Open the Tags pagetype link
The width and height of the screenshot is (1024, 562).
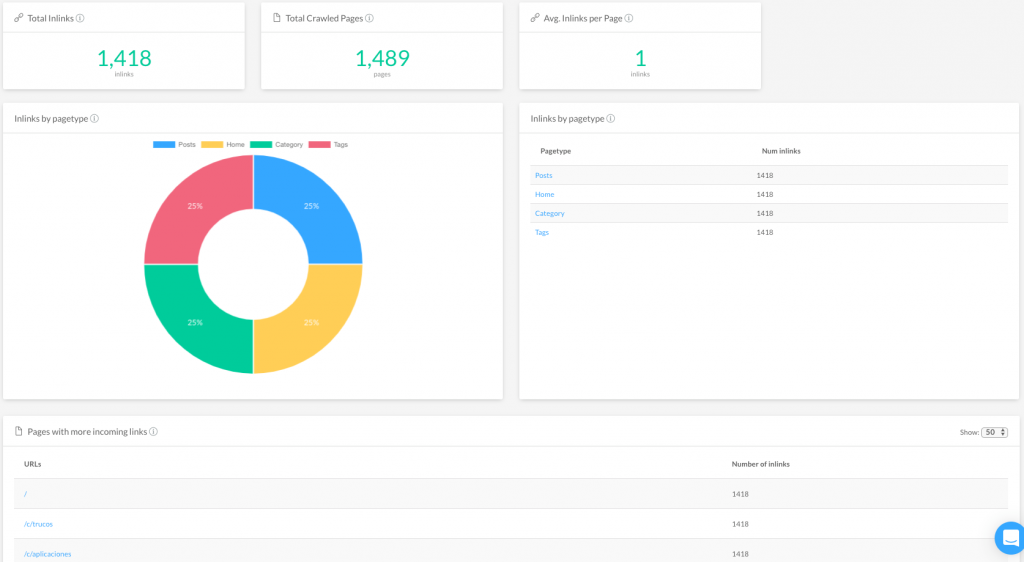point(542,232)
